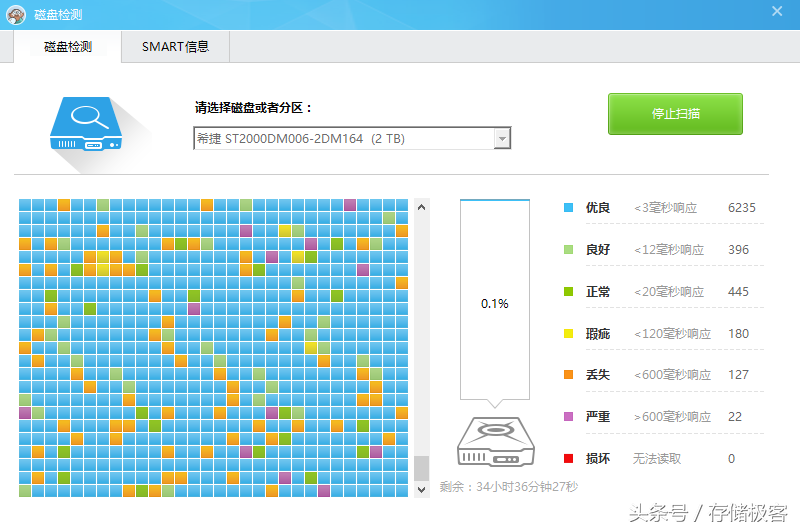The image size is (800, 530).
Task: Click the sector map scroll up arrow
Action: [421, 207]
